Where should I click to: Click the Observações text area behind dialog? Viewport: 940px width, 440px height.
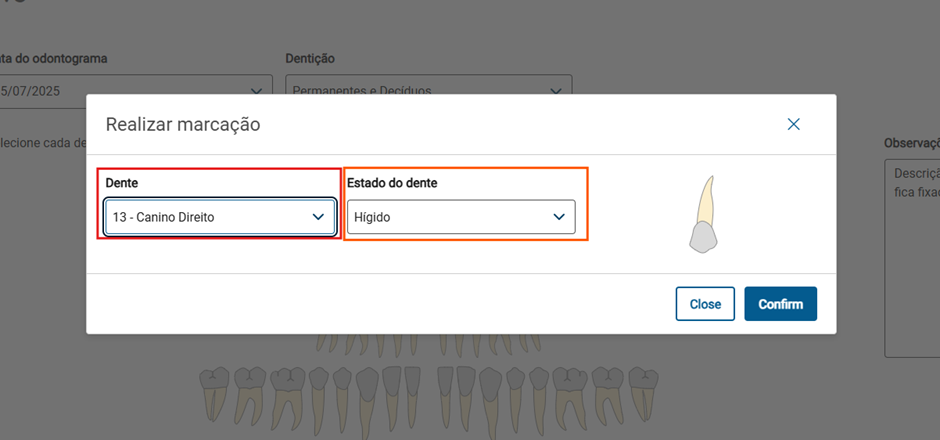tap(912, 258)
